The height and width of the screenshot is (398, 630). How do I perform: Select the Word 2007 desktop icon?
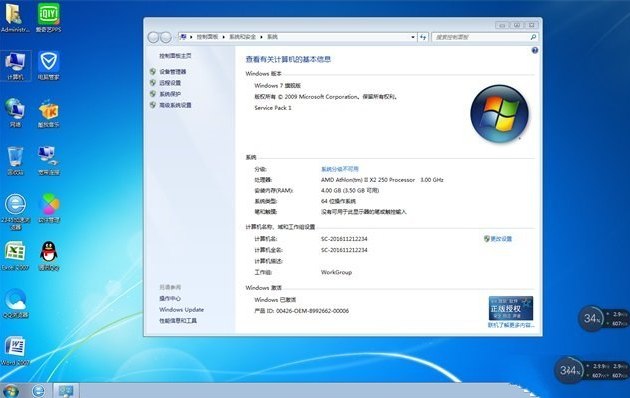coord(15,351)
